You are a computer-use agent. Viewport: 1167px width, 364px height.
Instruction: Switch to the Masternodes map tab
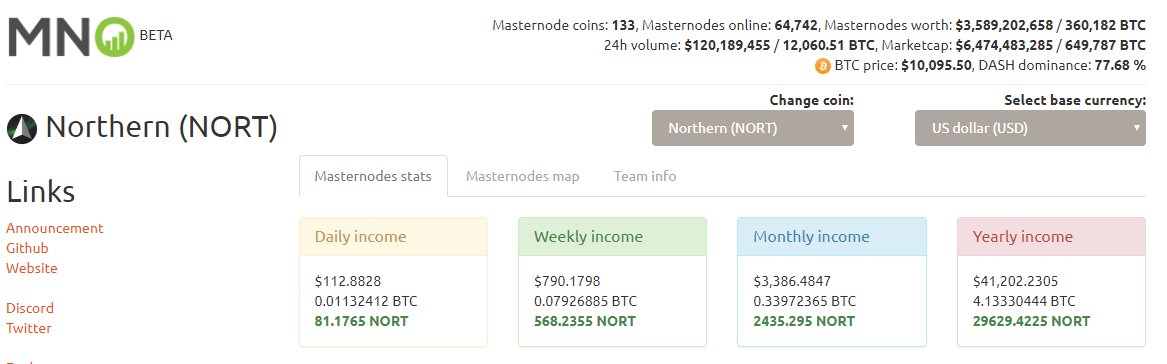point(522,176)
